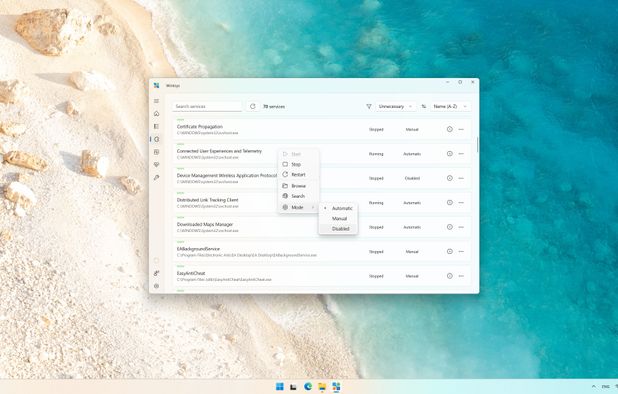Show info for Distributed Link Tracking Client
The height and width of the screenshot is (394, 618).
[450, 203]
